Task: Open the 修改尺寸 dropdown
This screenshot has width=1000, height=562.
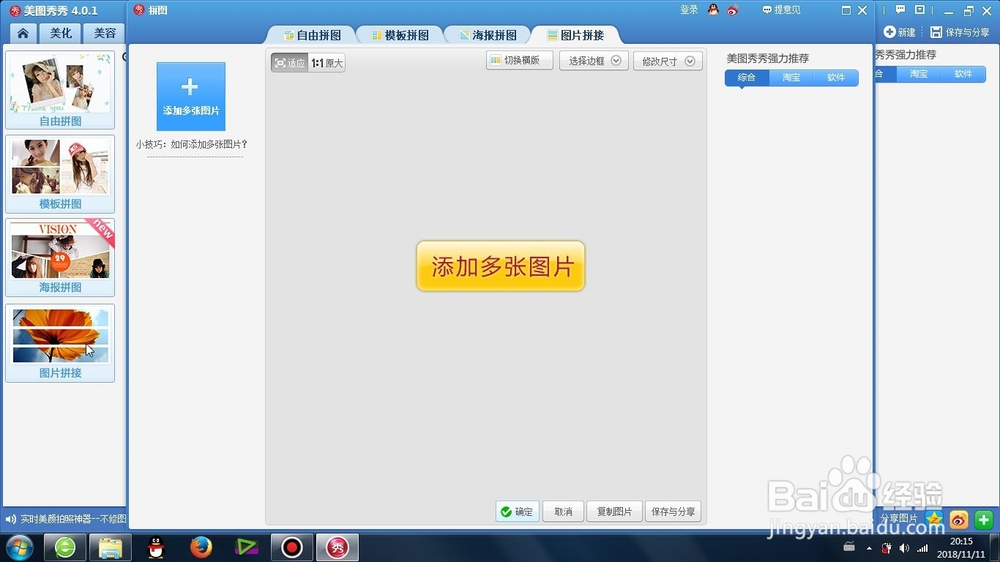Action: tap(668, 61)
